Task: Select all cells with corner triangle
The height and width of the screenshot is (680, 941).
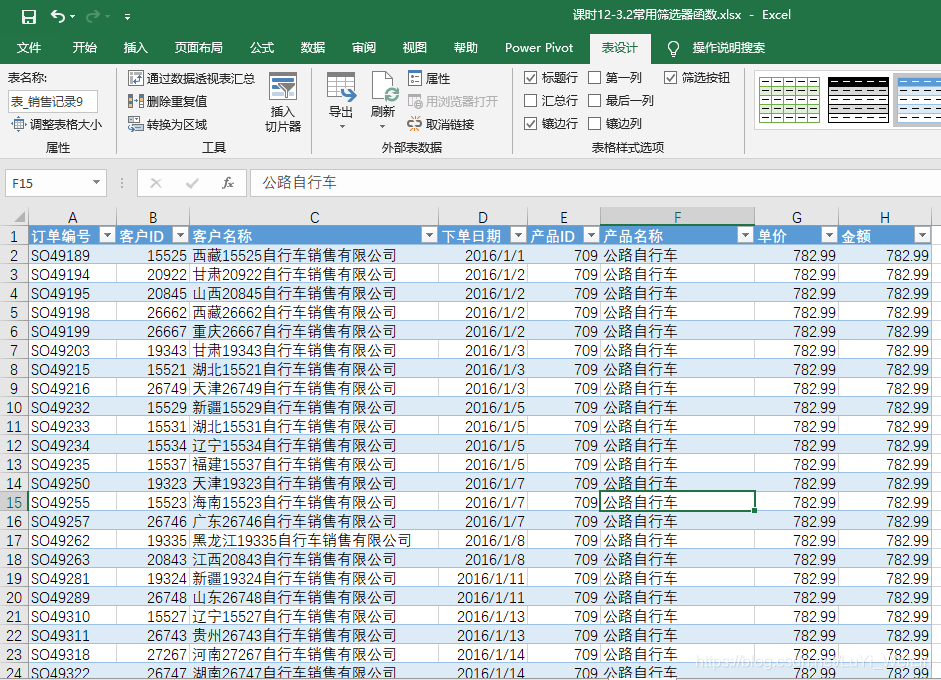Action: (19, 217)
